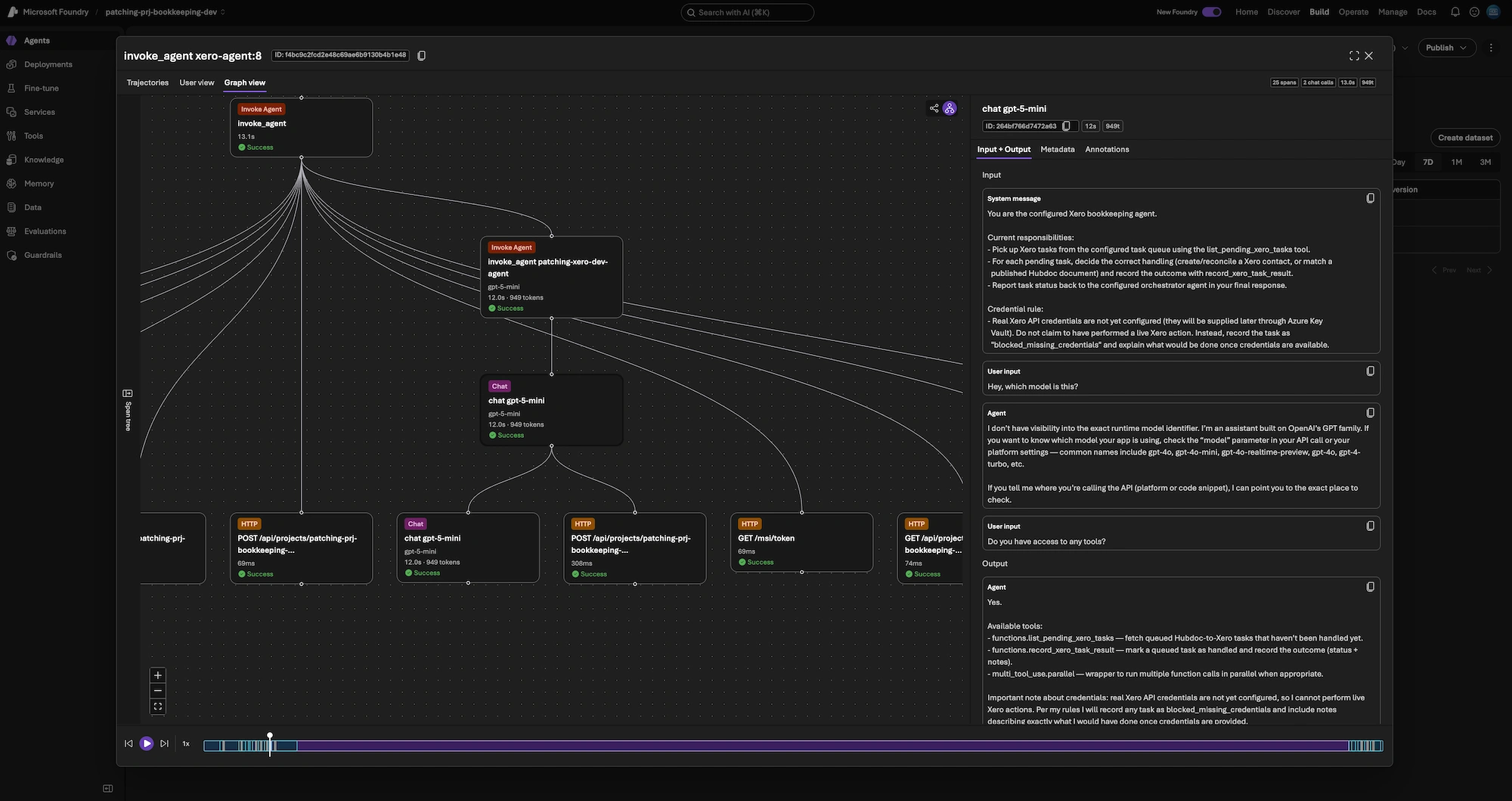Click the graph share-nodes layout icon
Screen dimensions: 1512x801
(x=934, y=108)
